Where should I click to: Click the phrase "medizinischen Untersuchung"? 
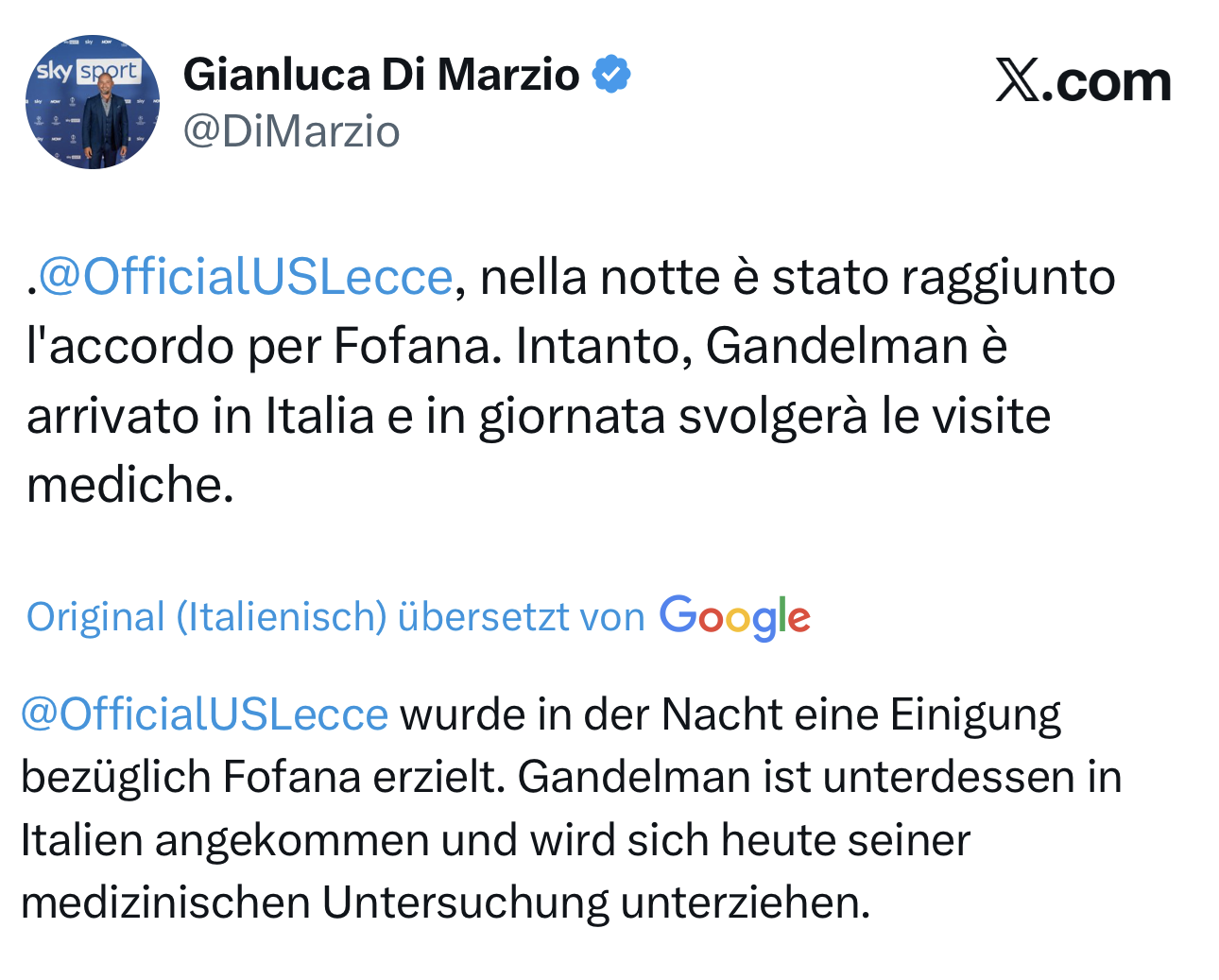tap(316, 903)
